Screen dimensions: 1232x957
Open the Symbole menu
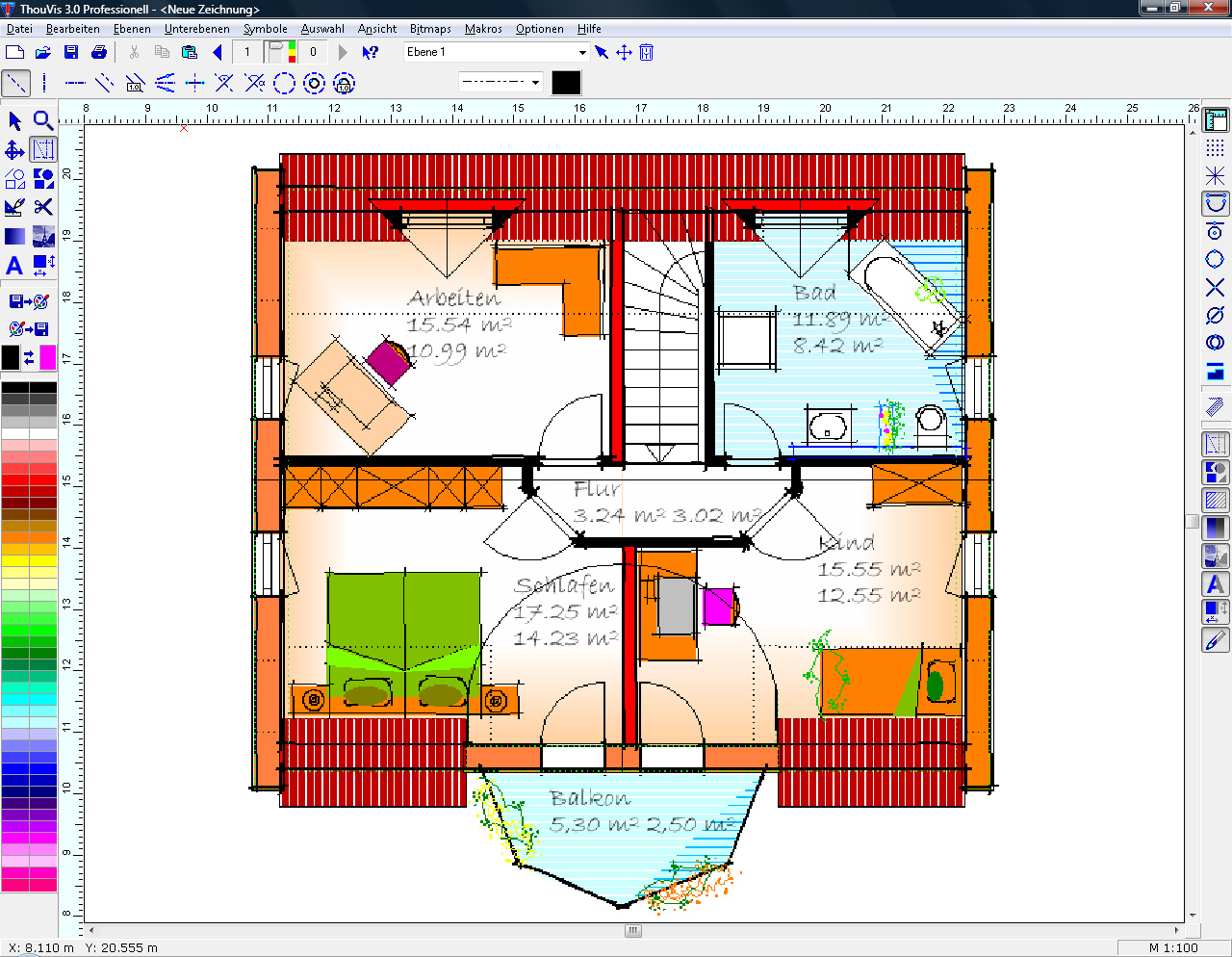265,29
